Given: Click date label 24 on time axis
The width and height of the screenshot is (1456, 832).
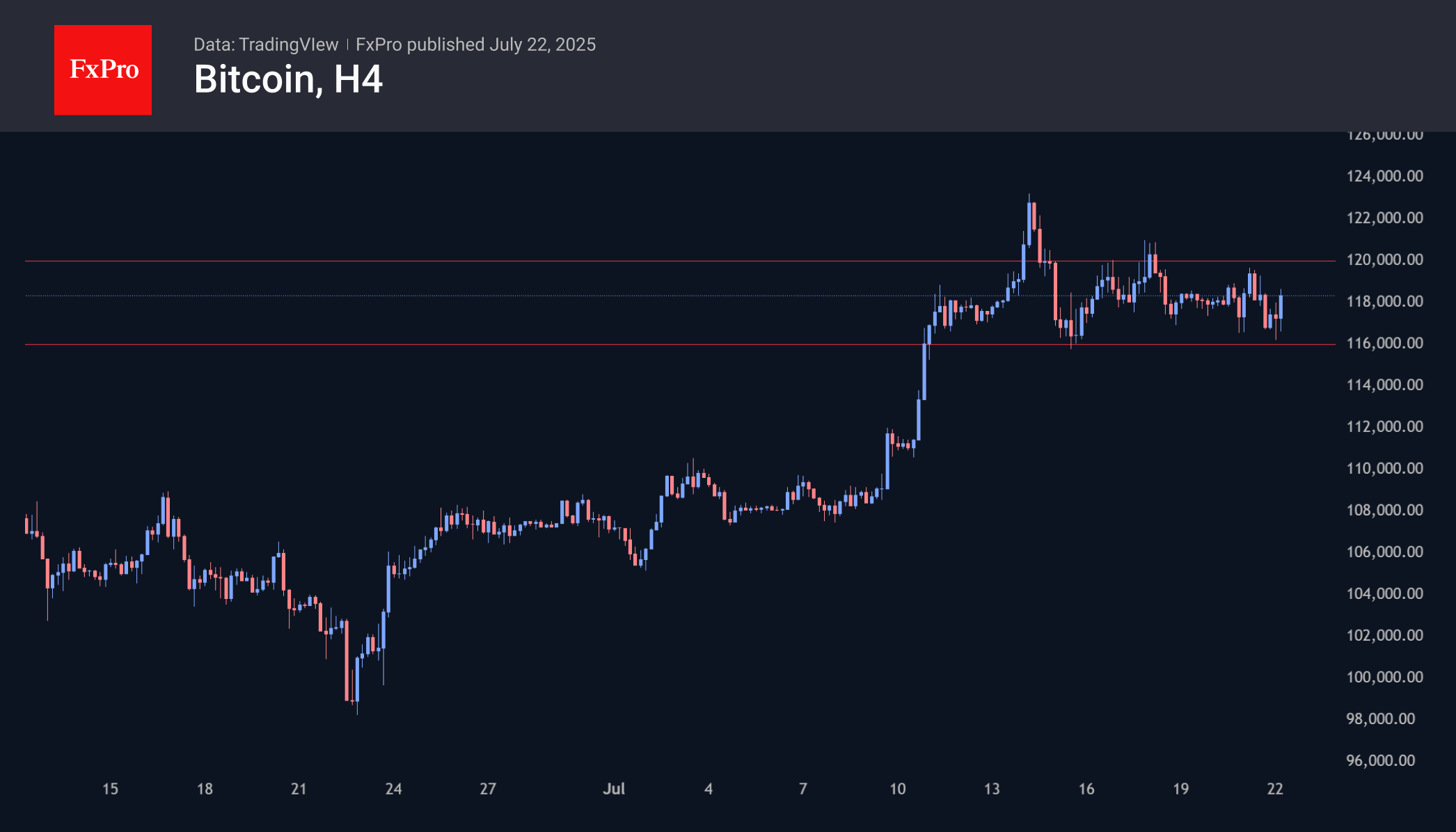Looking at the screenshot, I should (393, 789).
